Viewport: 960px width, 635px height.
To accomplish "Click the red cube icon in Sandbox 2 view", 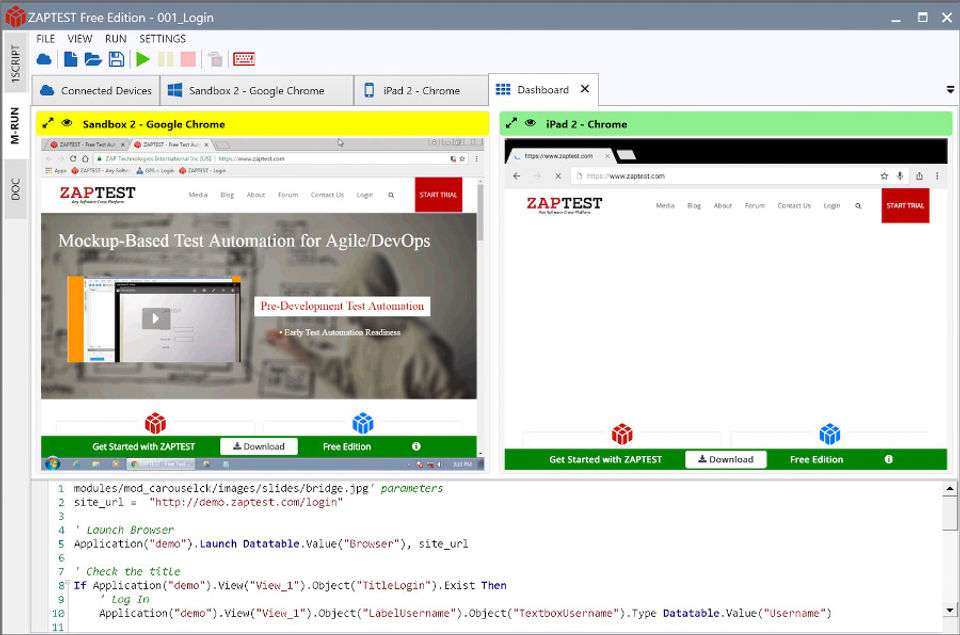I will click(155, 423).
